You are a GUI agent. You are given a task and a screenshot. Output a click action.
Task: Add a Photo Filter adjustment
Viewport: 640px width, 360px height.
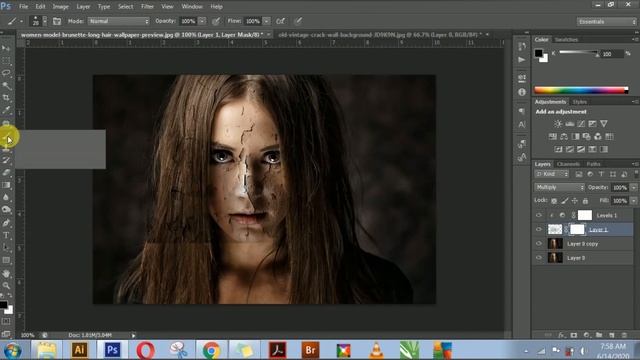(x=587, y=136)
